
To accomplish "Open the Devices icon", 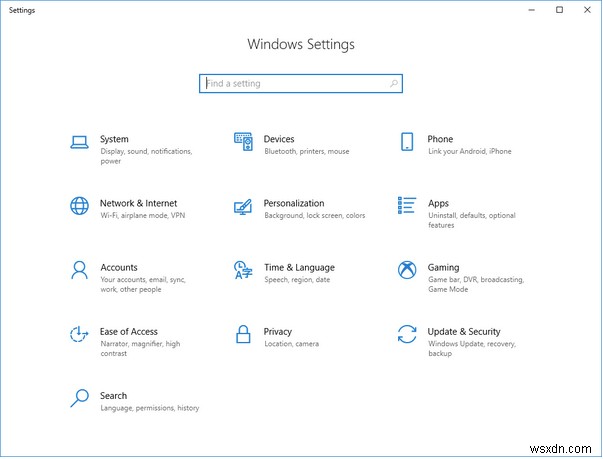I will pos(243,142).
